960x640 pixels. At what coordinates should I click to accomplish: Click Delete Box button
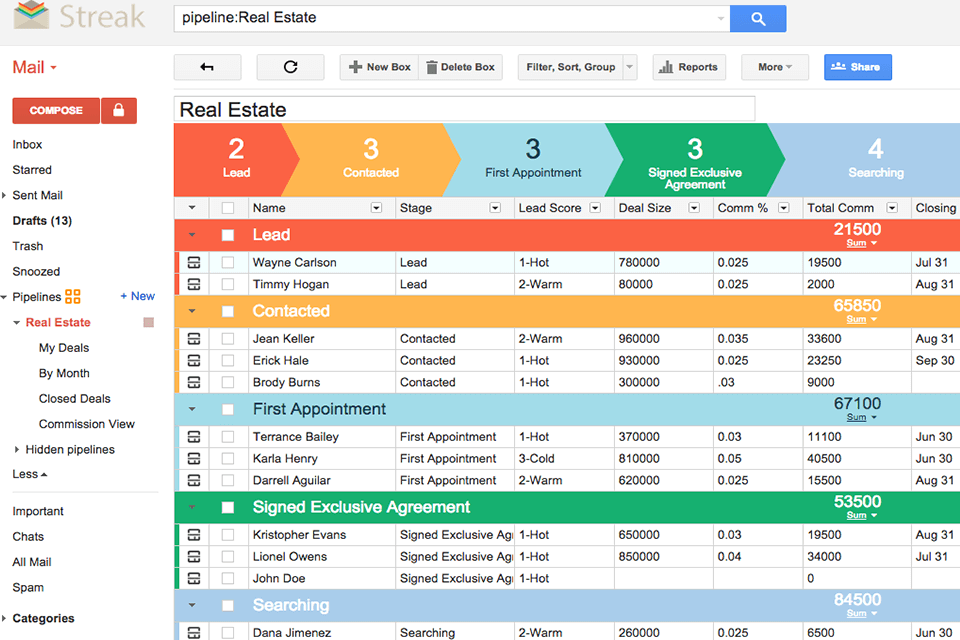(460, 67)
